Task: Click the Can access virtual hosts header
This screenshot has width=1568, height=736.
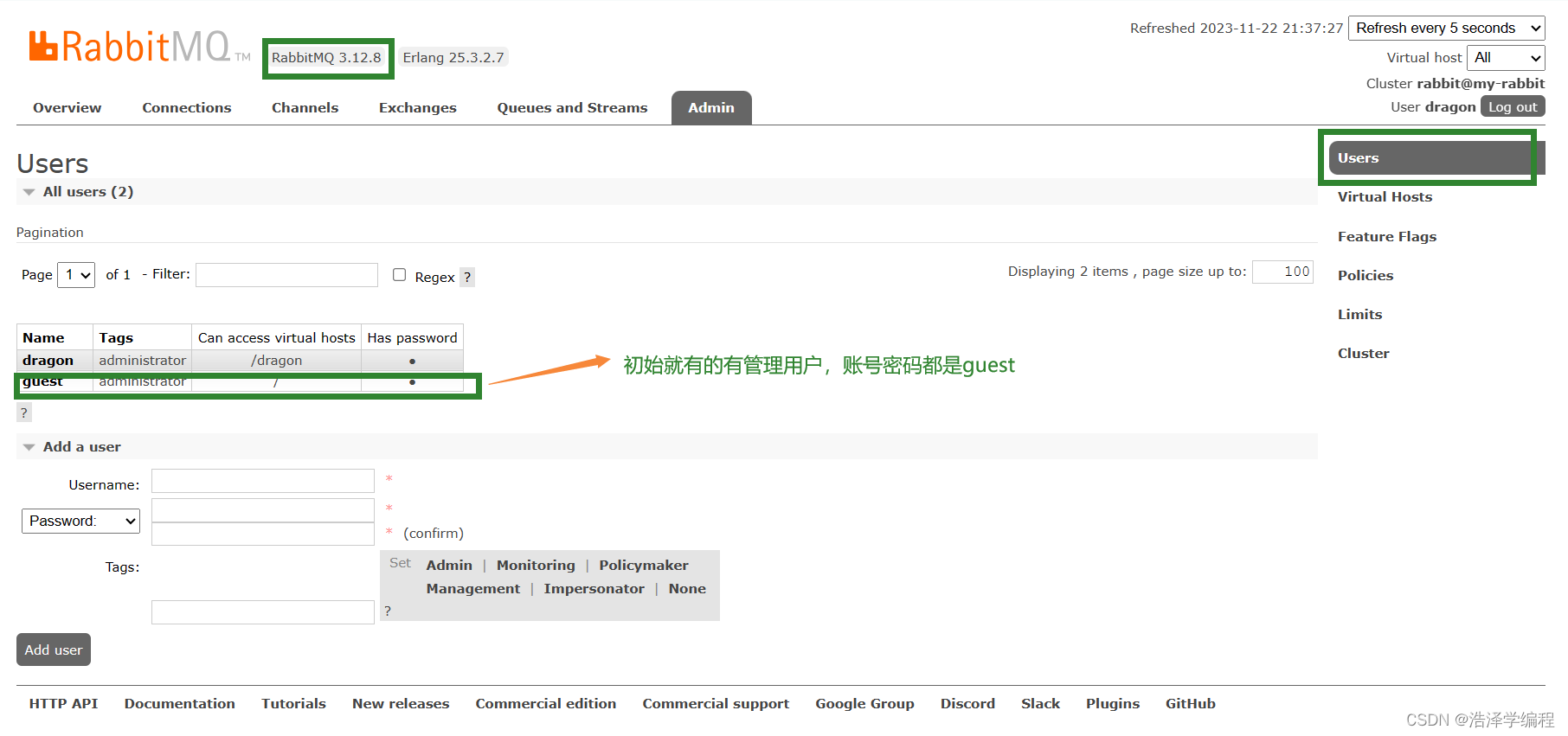Action: (276, 338)
